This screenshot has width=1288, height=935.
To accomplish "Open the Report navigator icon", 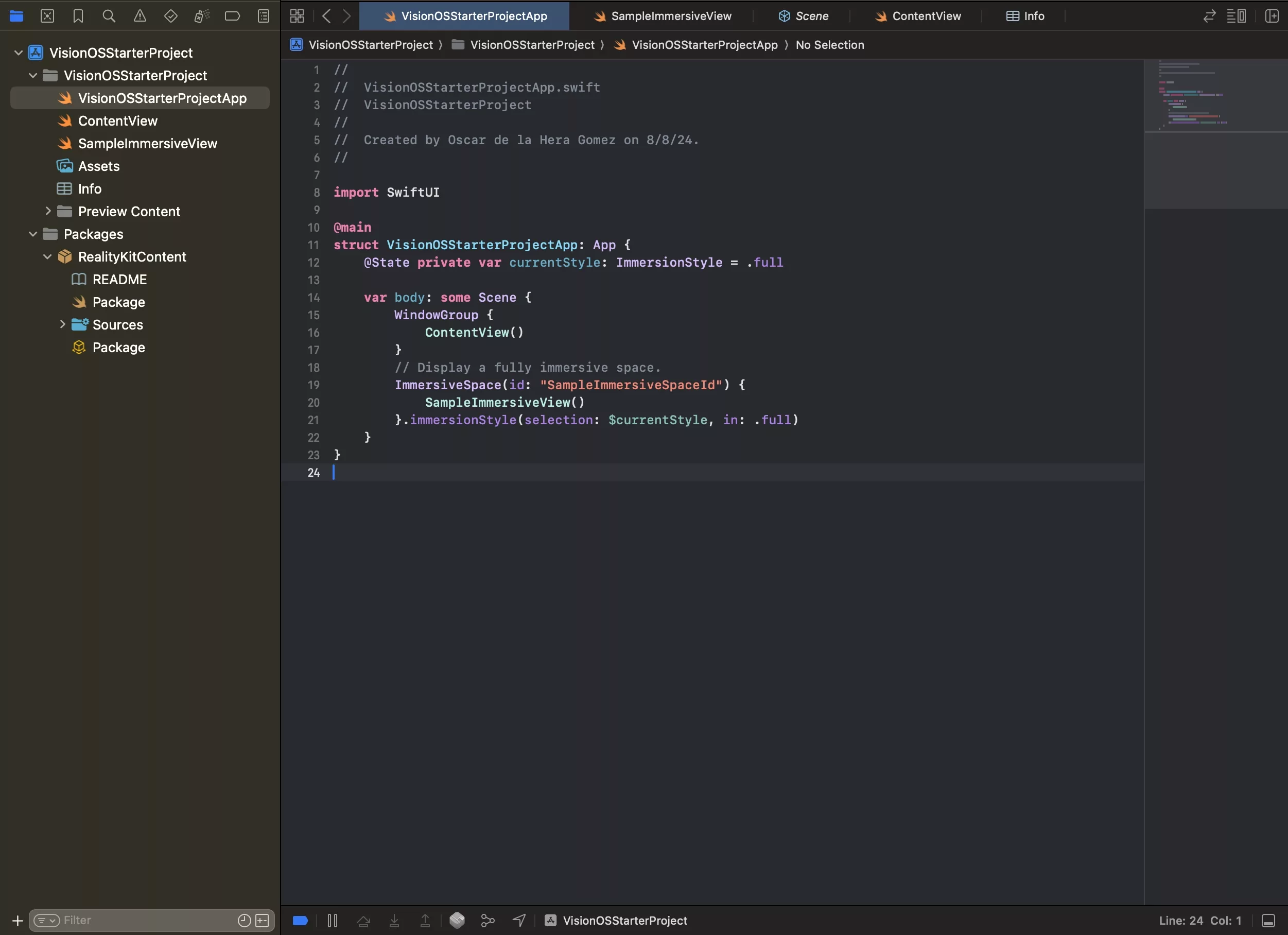I will (264, 16).
